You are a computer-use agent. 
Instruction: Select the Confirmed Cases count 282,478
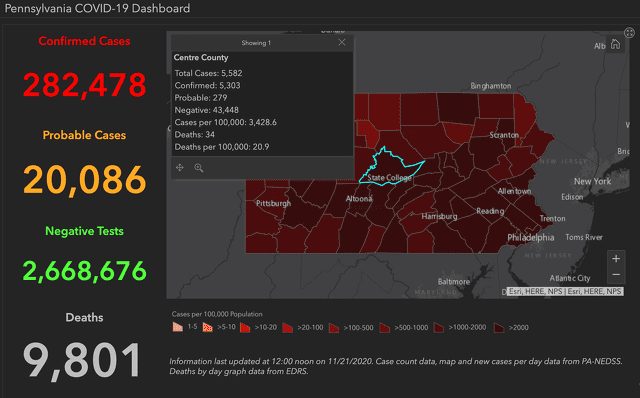84,85
